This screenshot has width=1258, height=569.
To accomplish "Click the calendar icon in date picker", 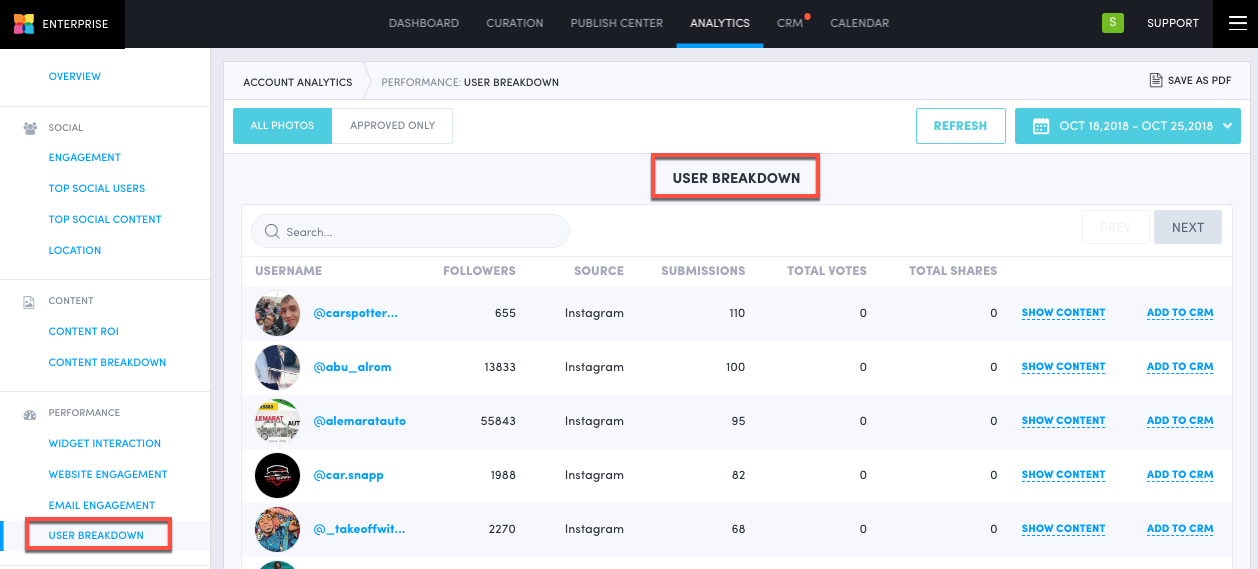I will pos(1041,126).
